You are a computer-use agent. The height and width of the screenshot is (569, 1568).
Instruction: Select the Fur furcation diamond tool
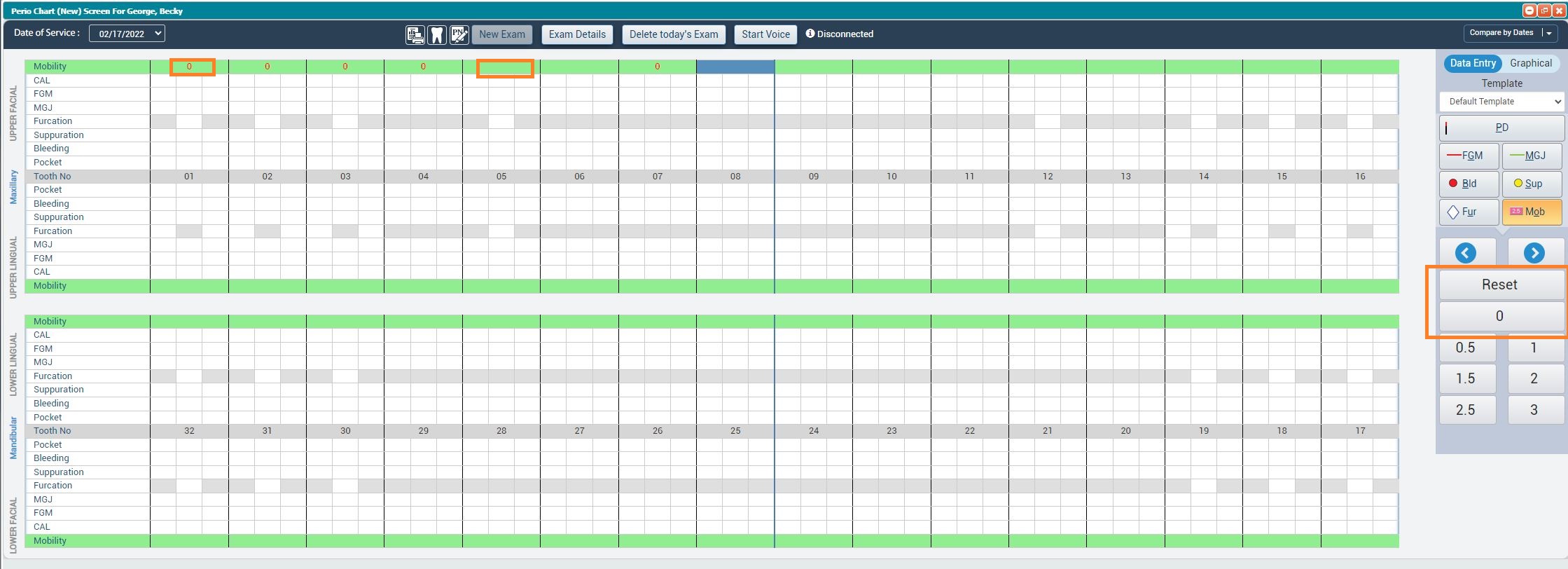pyautogui.click(x=1469, y=212)
